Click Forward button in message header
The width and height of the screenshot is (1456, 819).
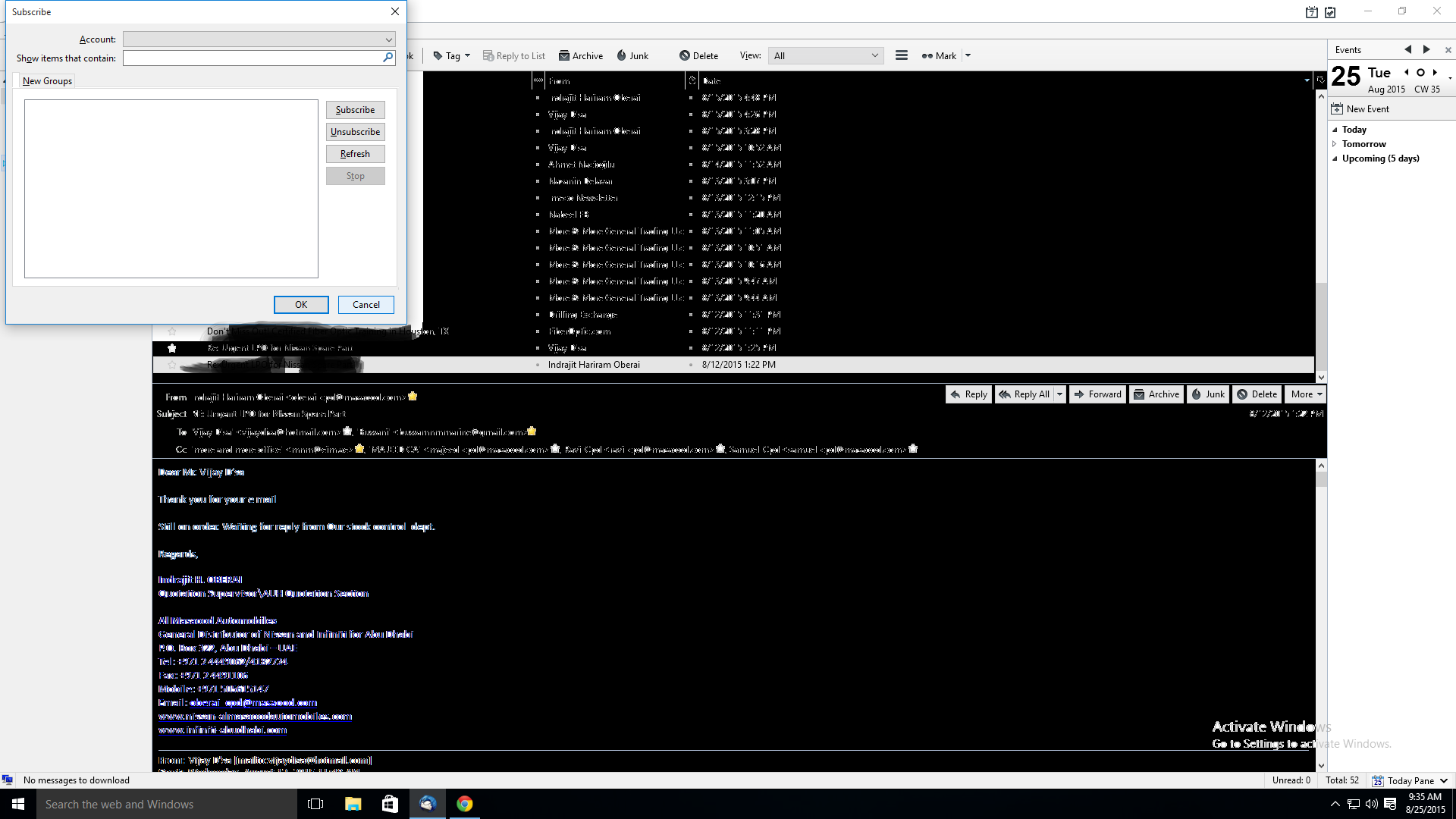1097,394
